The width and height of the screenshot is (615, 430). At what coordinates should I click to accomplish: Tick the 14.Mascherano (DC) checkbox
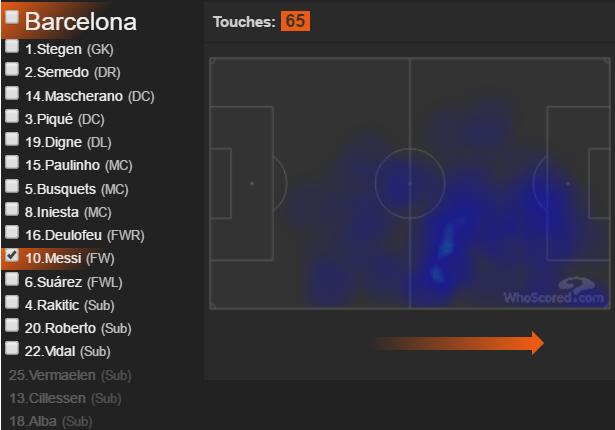tap(12, 94)
